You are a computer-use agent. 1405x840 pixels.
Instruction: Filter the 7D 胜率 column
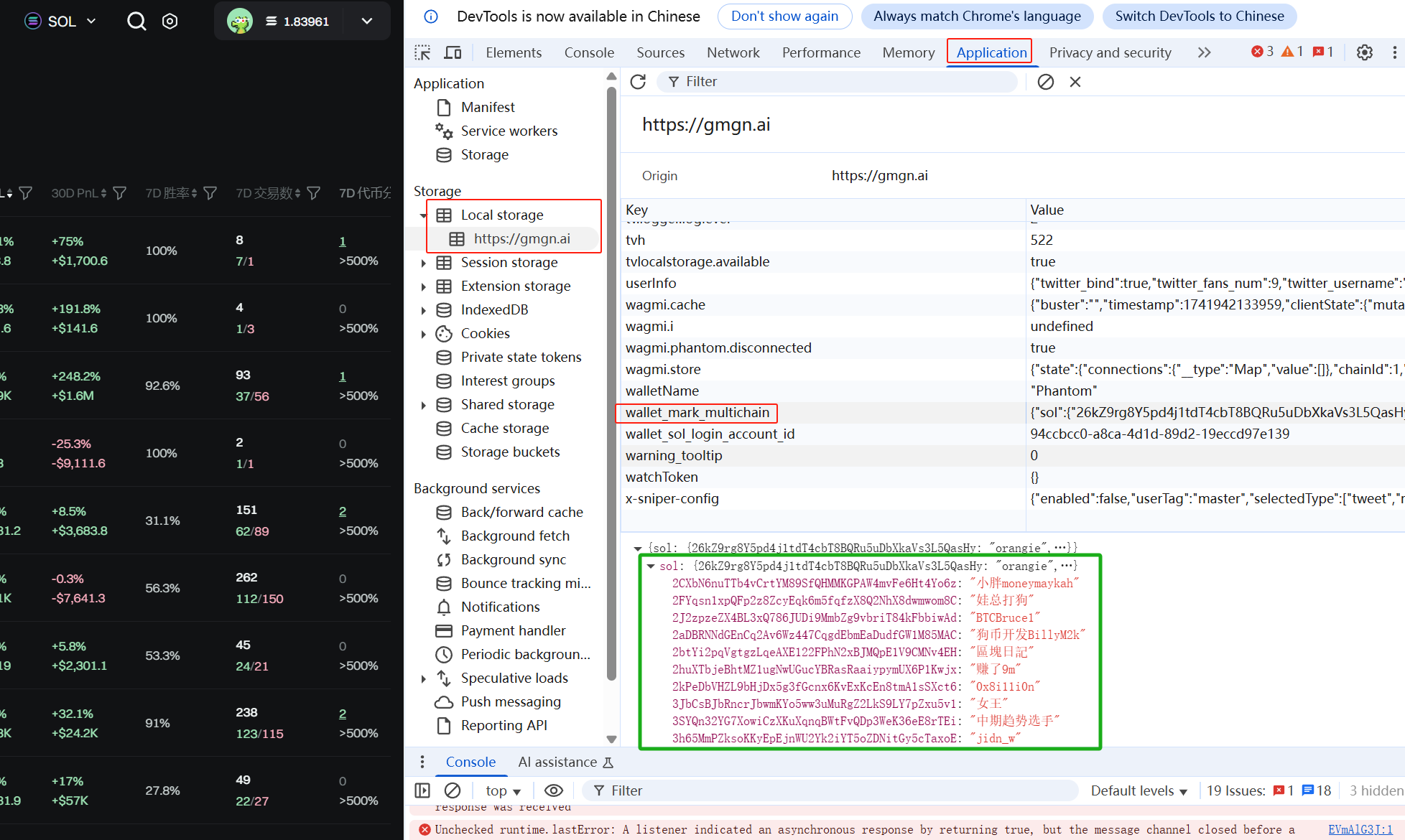[x=210, y=193]
